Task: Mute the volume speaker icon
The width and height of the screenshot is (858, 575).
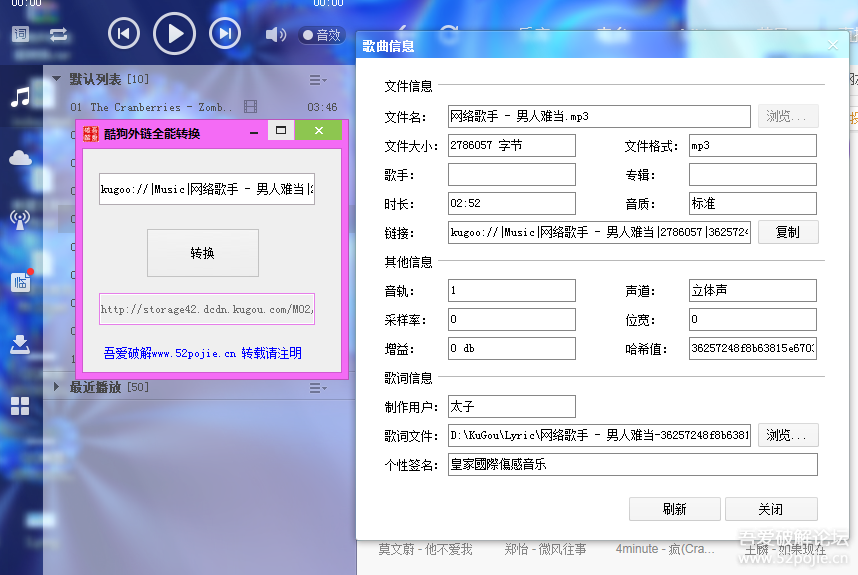Action: click(x=275, y=35)
